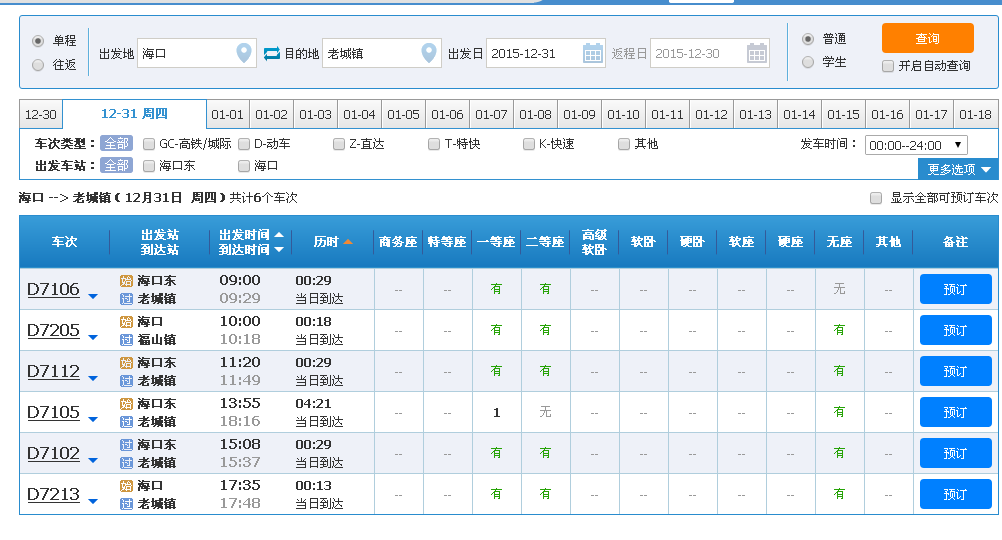
Task: Click the origin station icon for D7105
Action: point(127,403)
